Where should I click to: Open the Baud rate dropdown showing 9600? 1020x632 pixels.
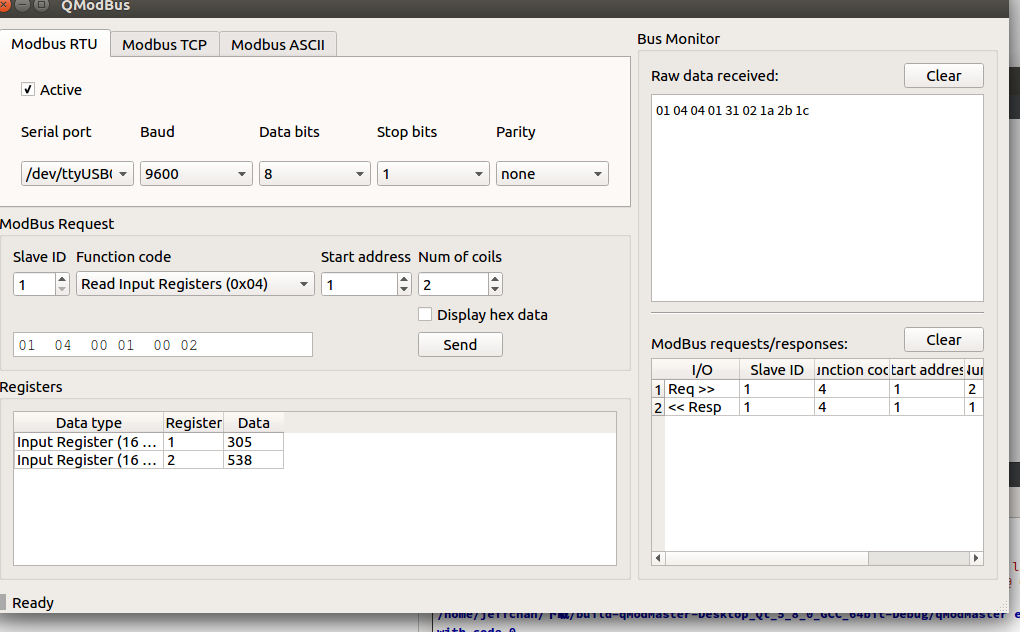pos(196,174)
